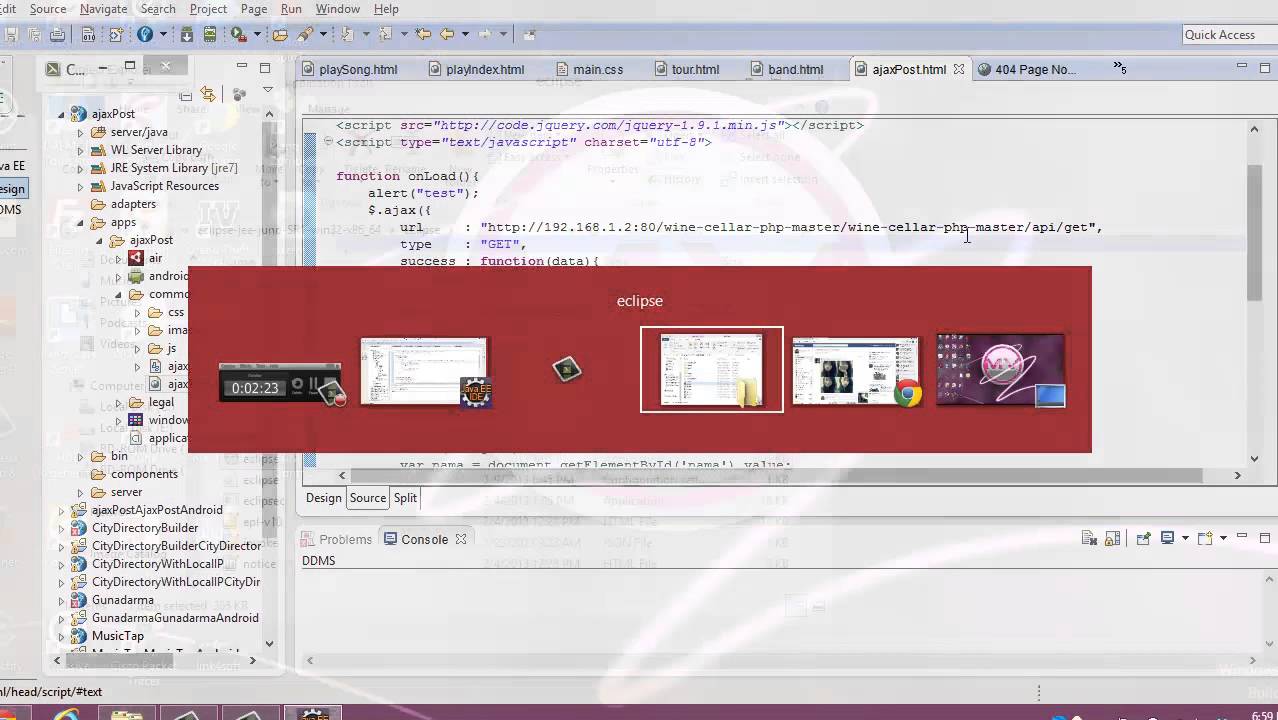This screenshot has width=1278, height=720.
Task: Select CityDirectoryBuilder project
Action: coord(145,528)
